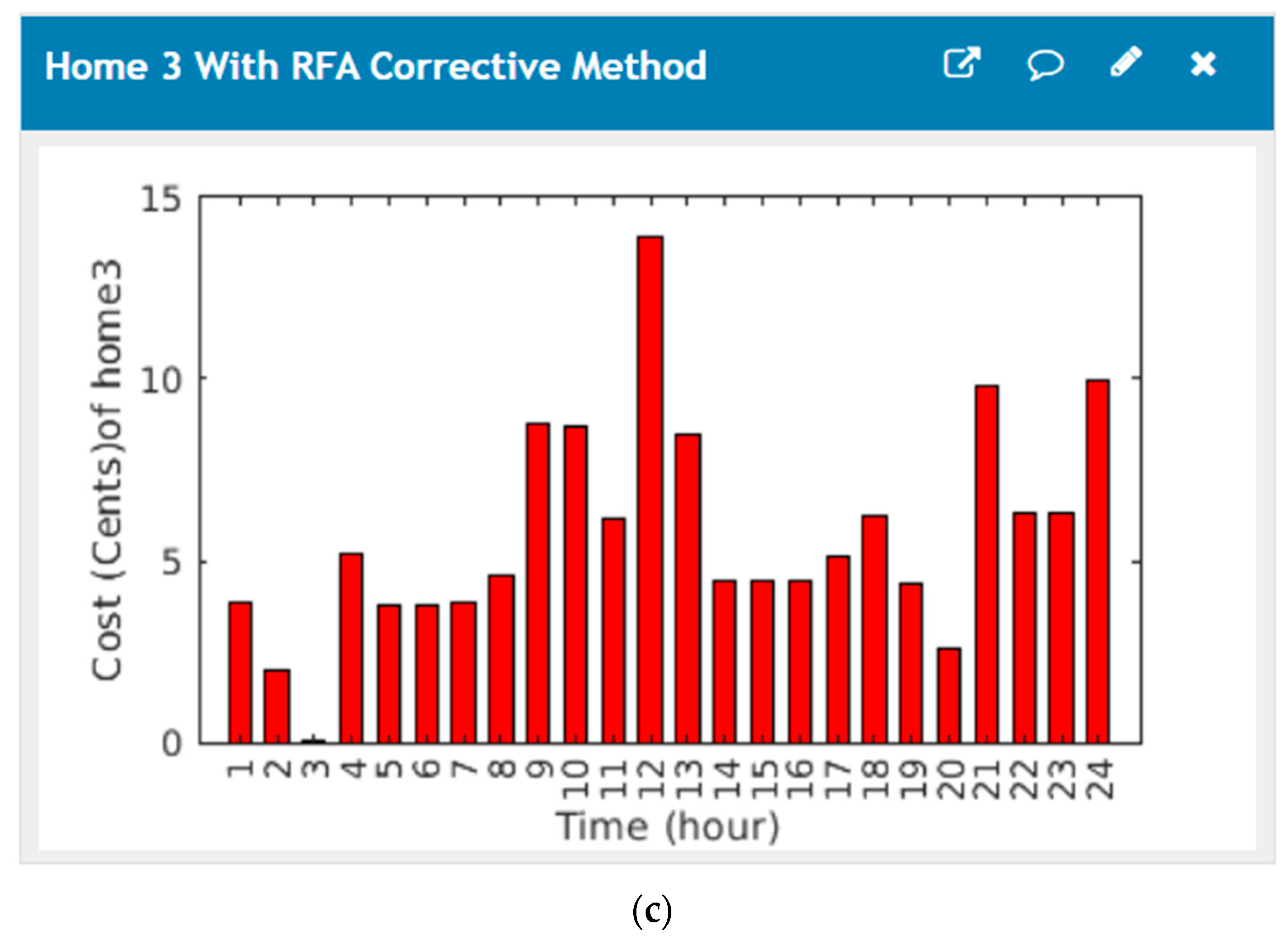Click the red bar at hour 21
The height and width of the screenshot is (937, 1288).
click(x=987, y=564)
